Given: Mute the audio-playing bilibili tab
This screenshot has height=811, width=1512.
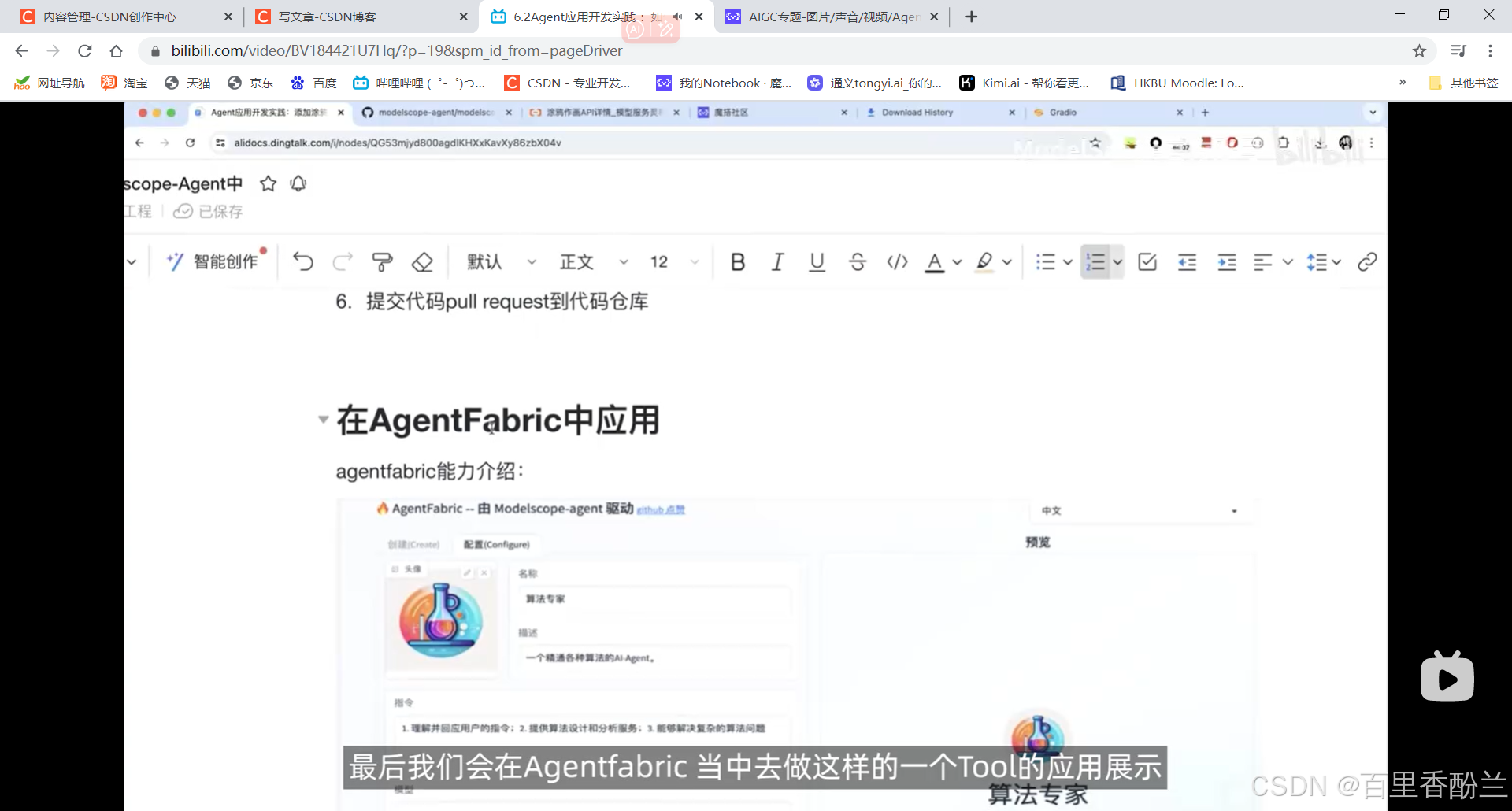Looking at the screenshot, I should point(677,17).
